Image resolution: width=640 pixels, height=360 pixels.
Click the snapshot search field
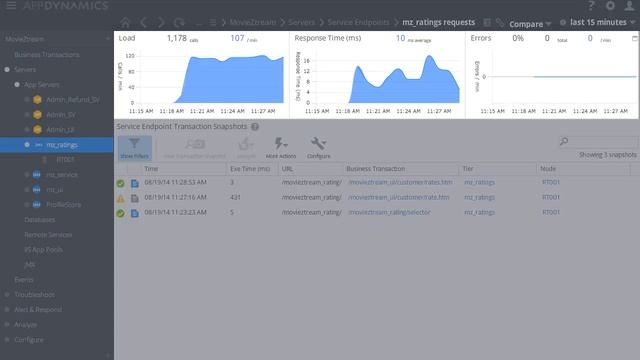coord(598,141)
